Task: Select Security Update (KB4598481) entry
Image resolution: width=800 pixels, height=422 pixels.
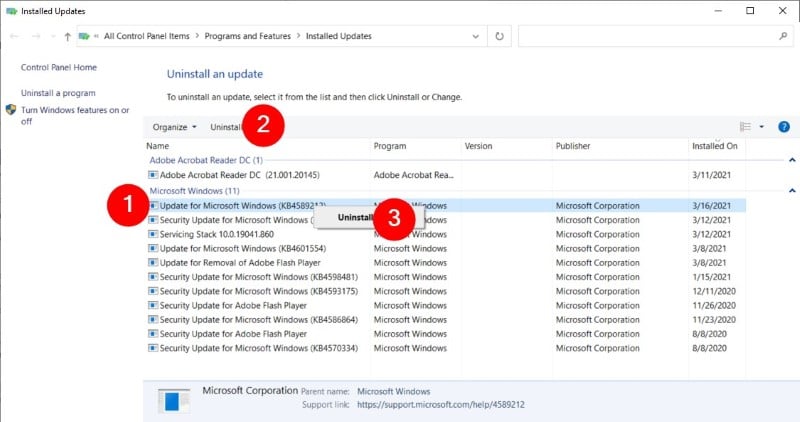Action: [x=259, y=277]
